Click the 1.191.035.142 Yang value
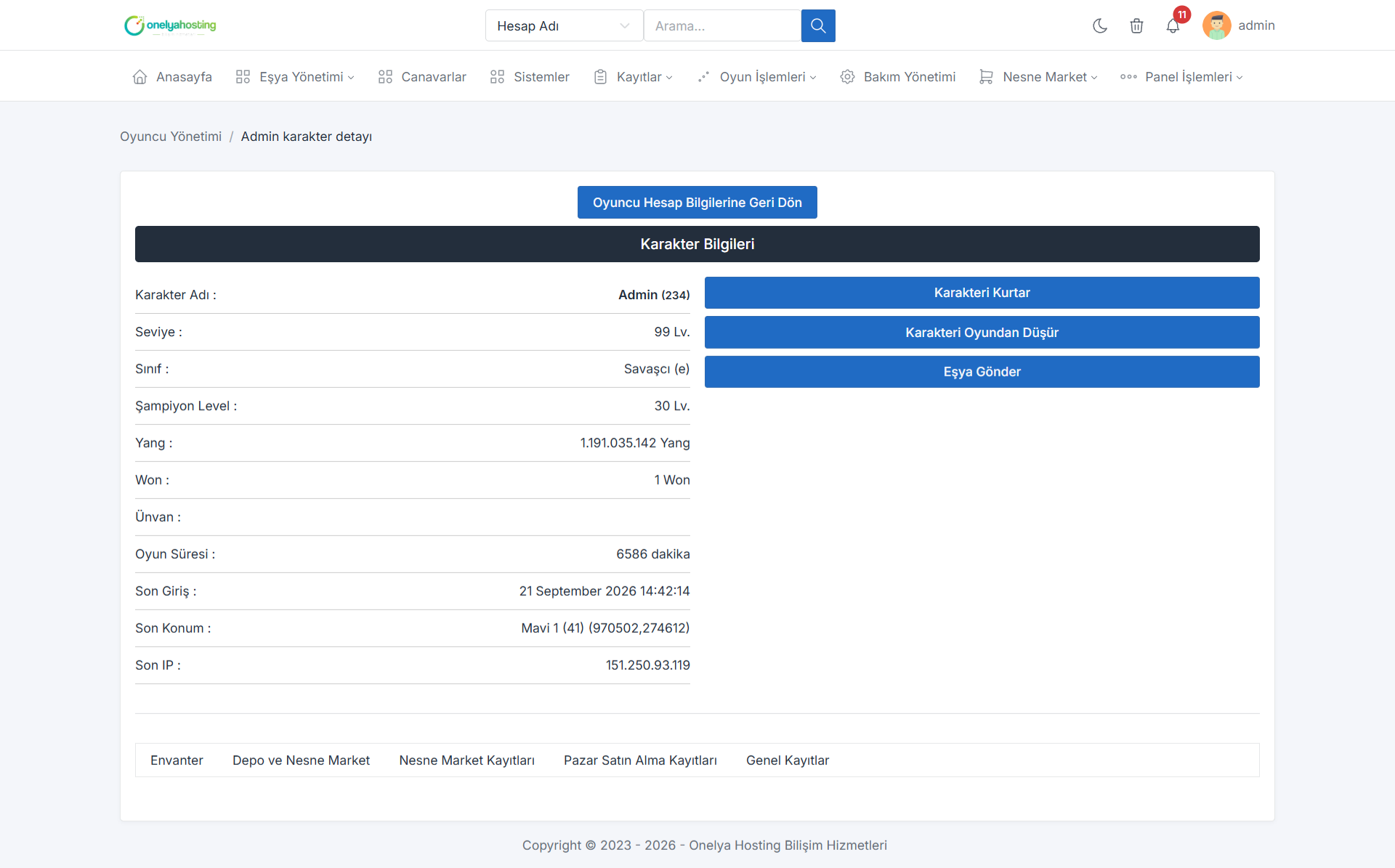1395x868 pixels. pos(635,443)
